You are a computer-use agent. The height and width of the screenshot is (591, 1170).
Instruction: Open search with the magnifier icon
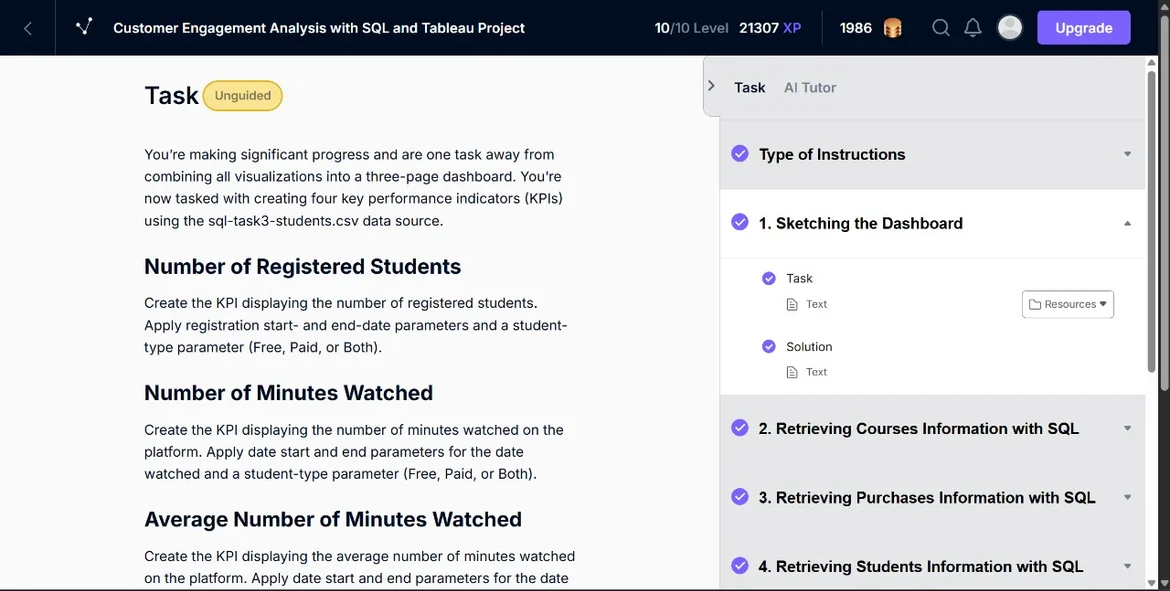[x=940, y=28]
